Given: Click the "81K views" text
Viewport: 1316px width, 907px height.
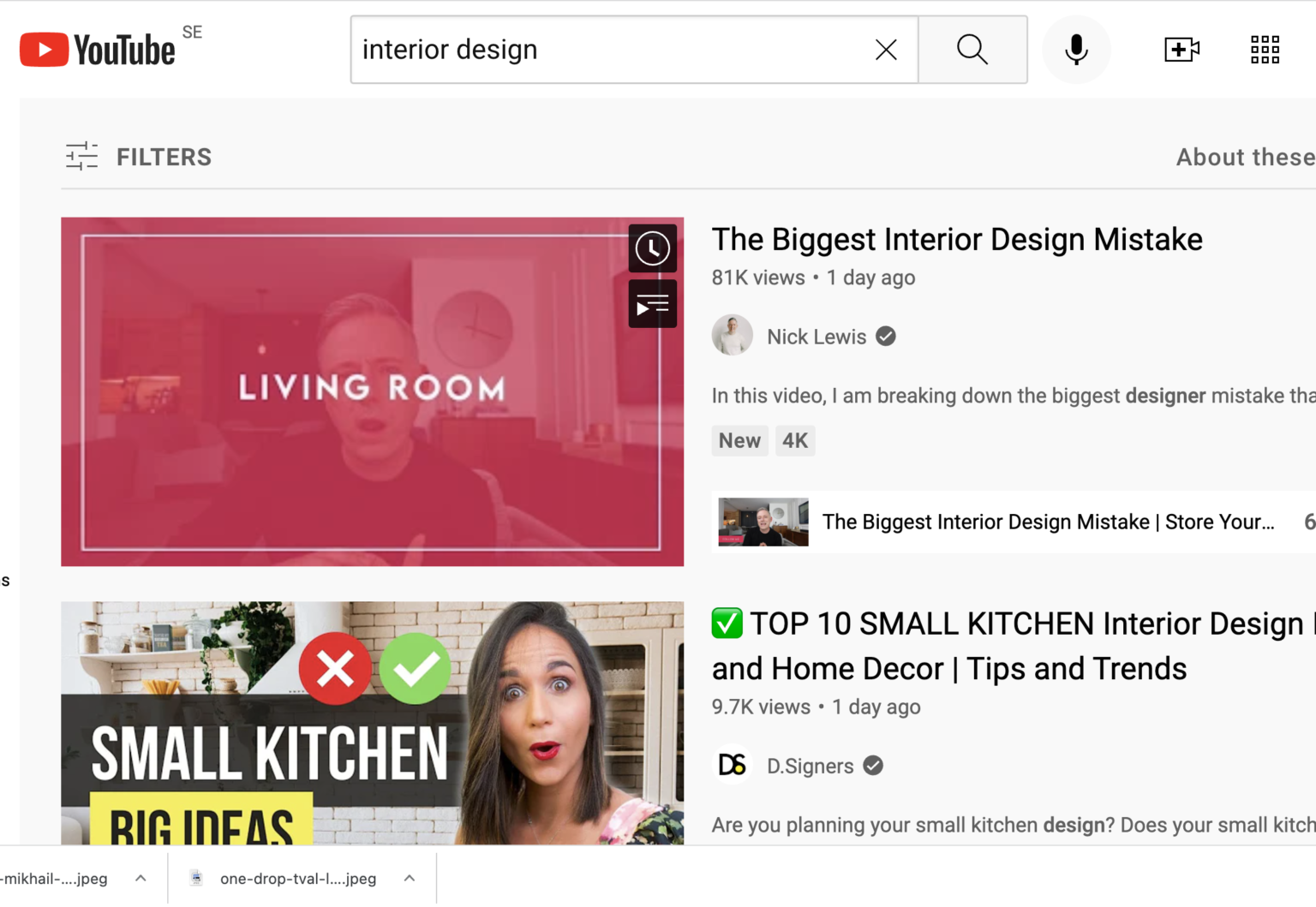Looking at the screenshot, I should pyautogui.click(x=758, y=277).
